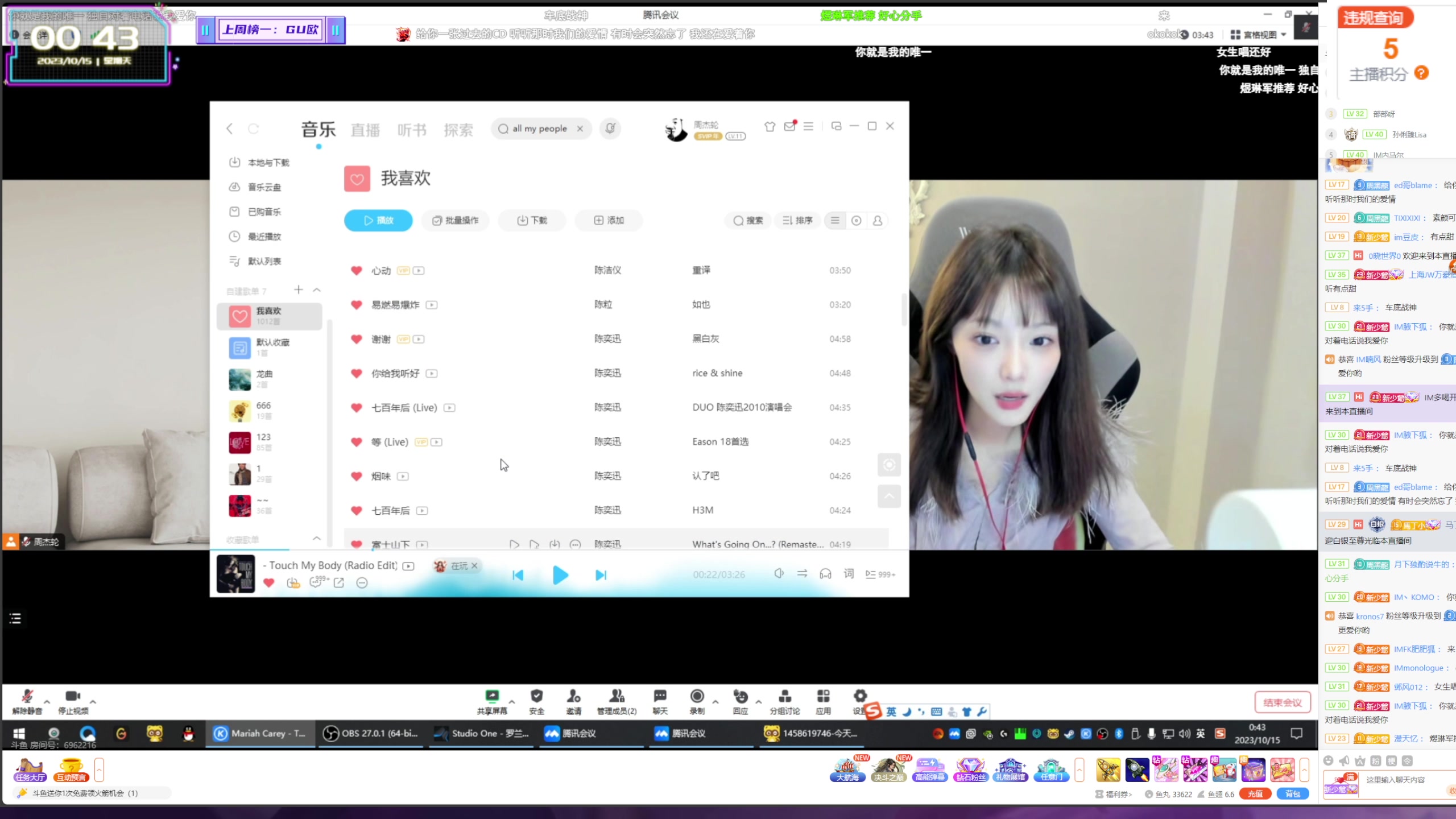Switch to the 直播 tab in music app
Viewport: 1456px width, 819px height.
365,130
